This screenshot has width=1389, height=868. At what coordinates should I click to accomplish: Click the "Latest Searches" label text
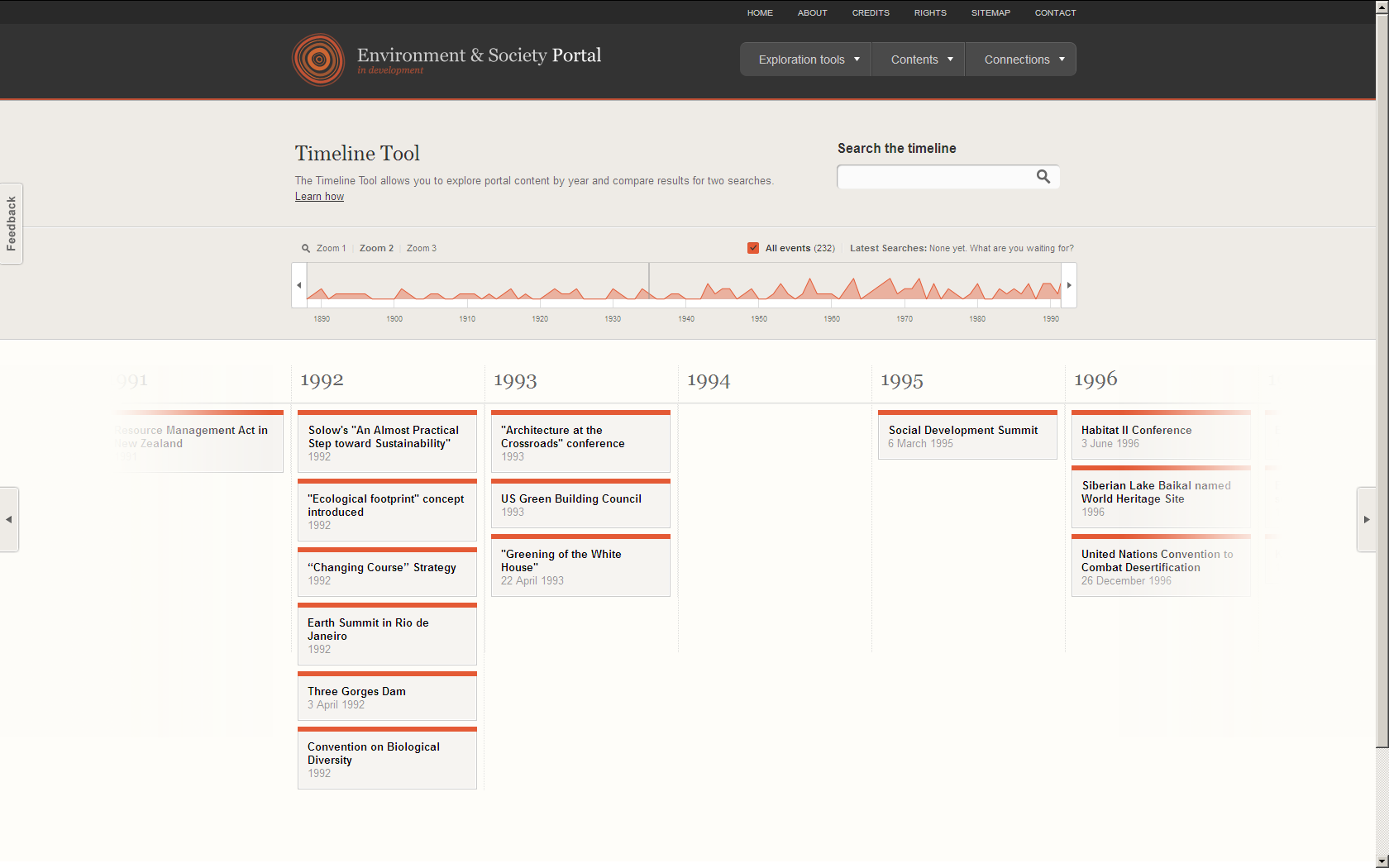[x=888, y=248]
